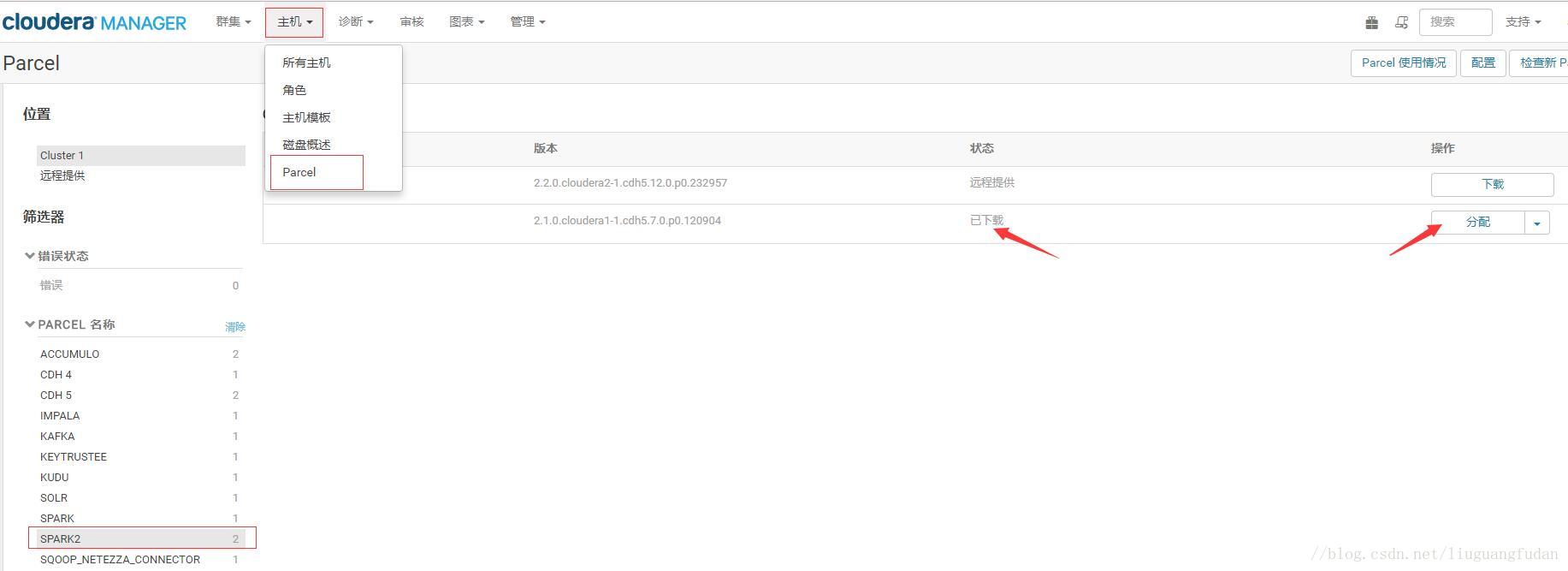Open the 诊断 menu

(x=356, y=22)
